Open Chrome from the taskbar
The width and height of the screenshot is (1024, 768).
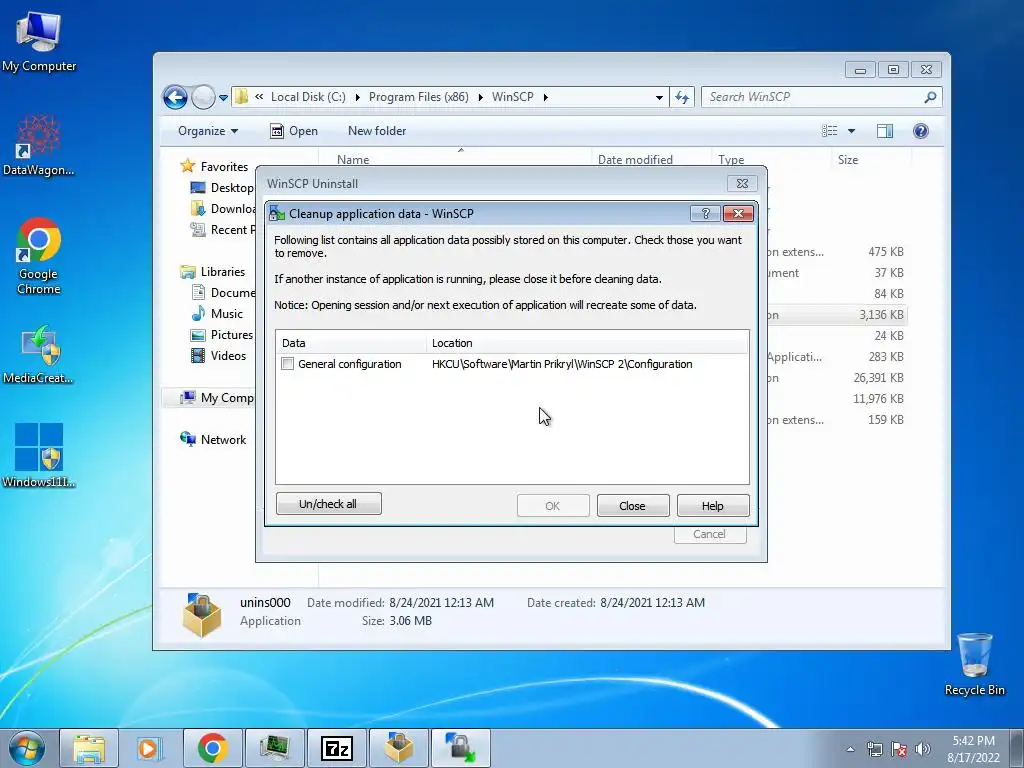[x=212, y=748]
